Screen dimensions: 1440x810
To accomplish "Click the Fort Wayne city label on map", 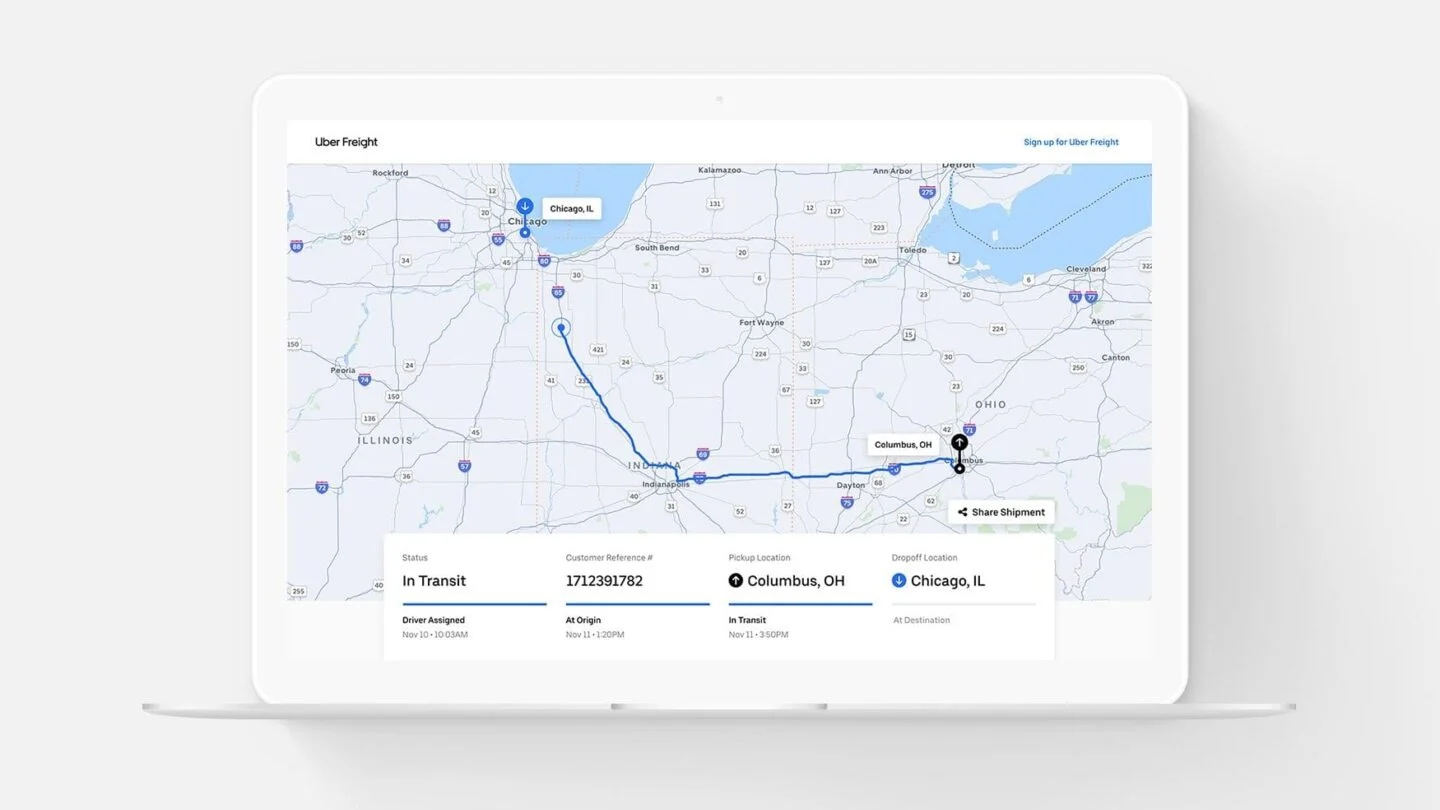I will [762, 323].
